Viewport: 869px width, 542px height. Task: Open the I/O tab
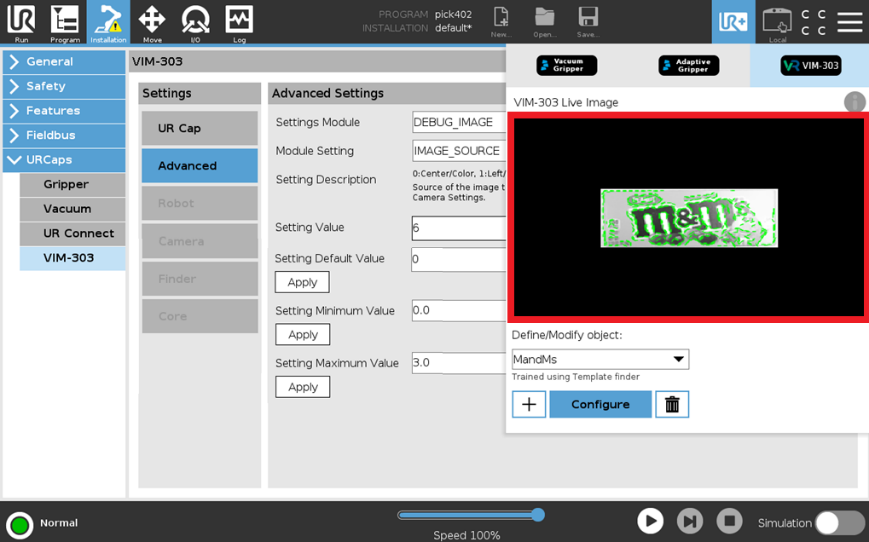195,22
